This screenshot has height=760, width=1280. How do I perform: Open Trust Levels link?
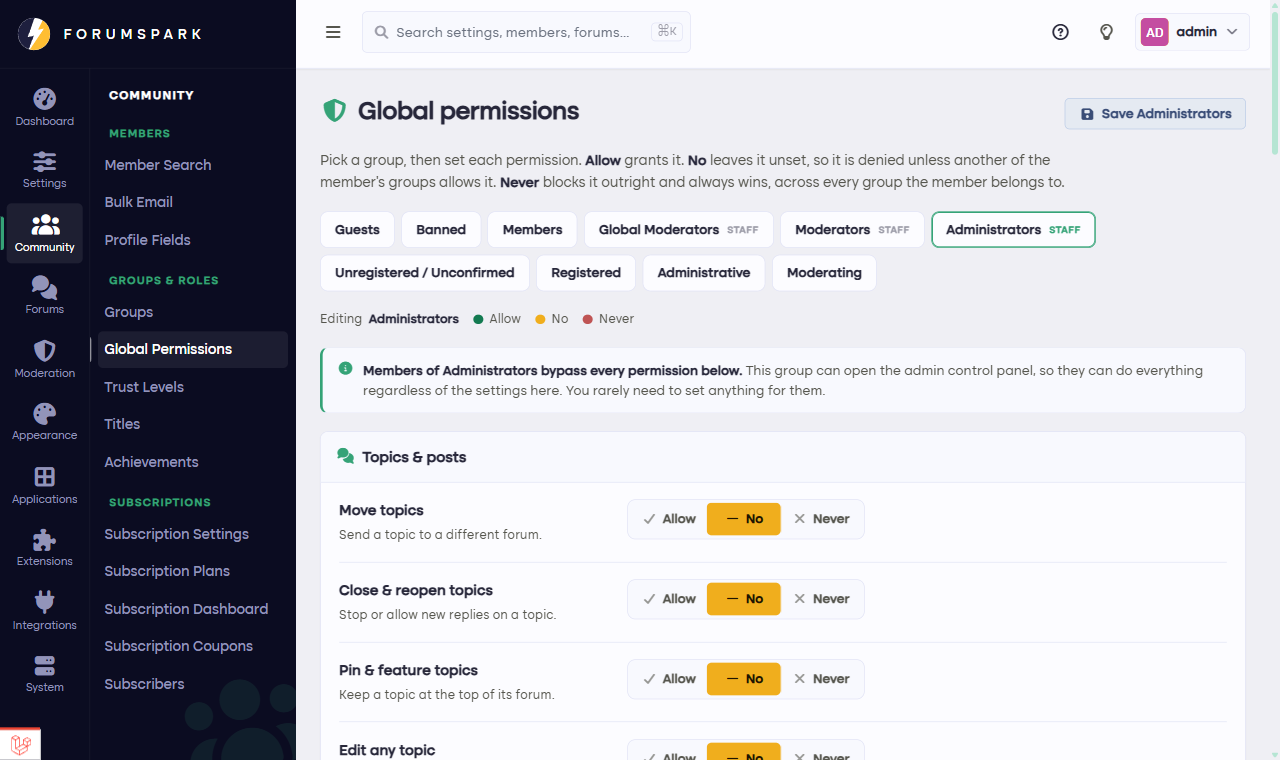[x=144, y=387]
